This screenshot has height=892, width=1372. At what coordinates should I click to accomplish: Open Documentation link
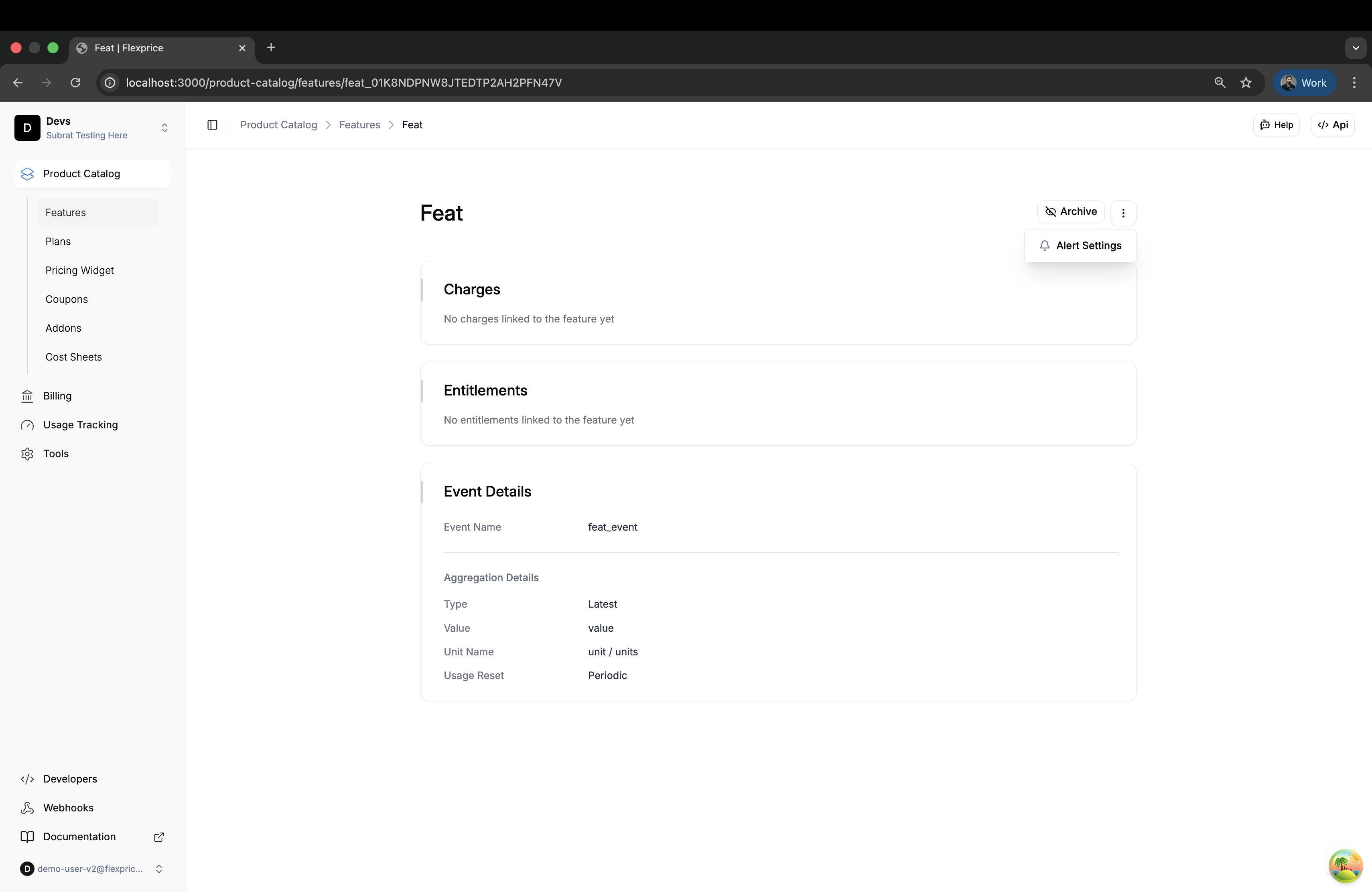(92, 837)
